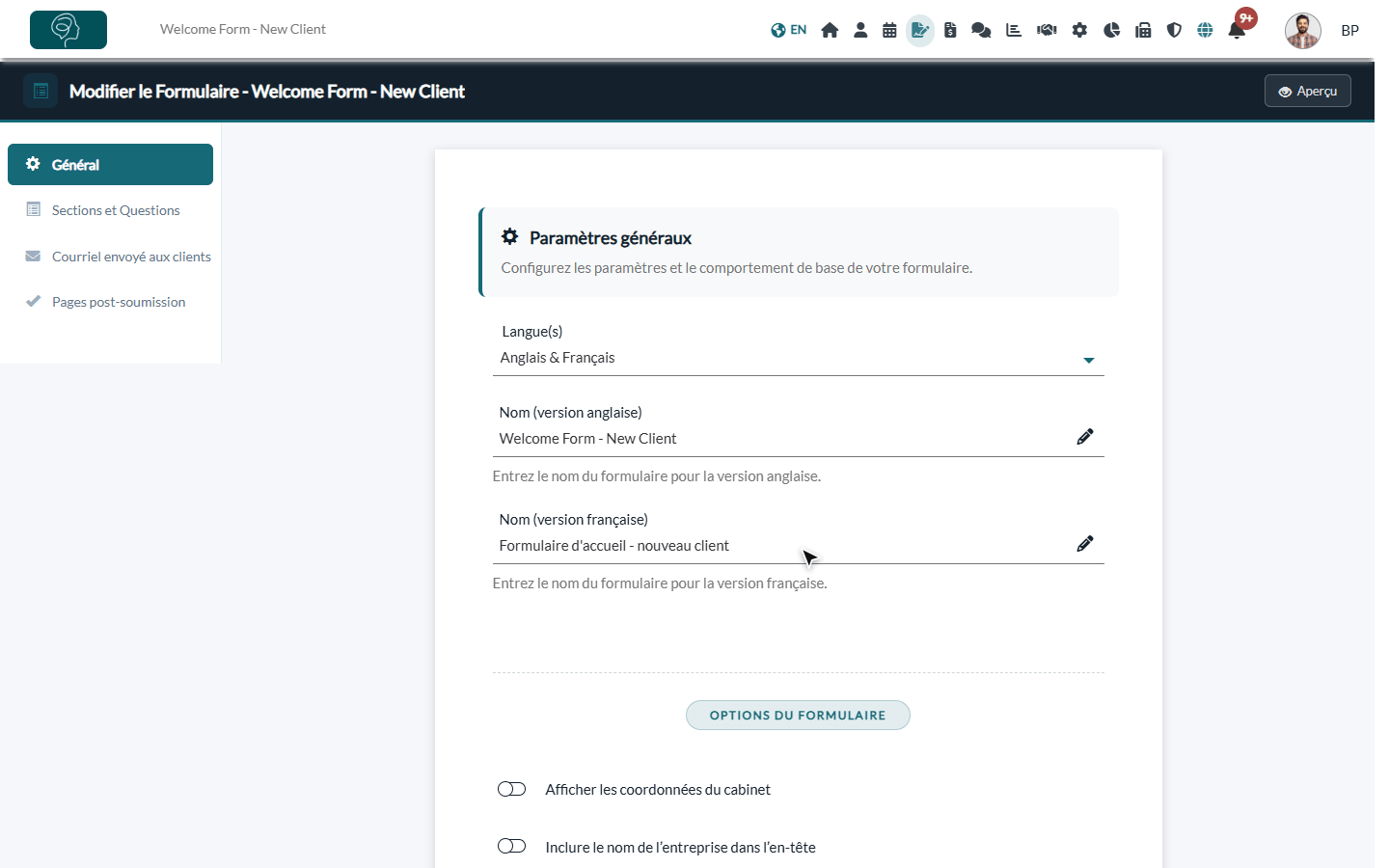Click the form icon beside the page title
This screenshot has width=1389, height=868.
(x=41, y=91)
